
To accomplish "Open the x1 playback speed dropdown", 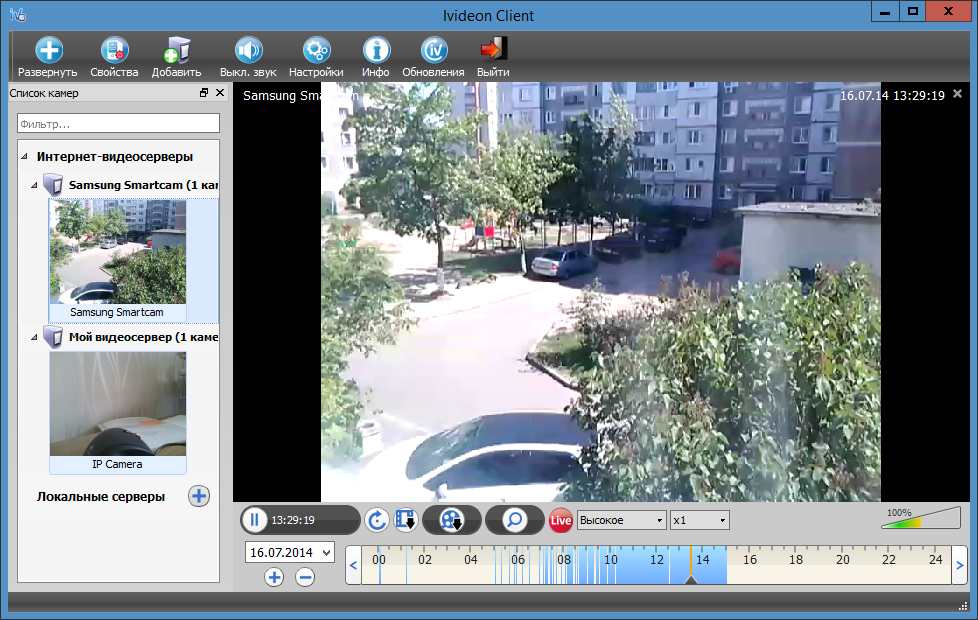I will (x=699, y=520).
